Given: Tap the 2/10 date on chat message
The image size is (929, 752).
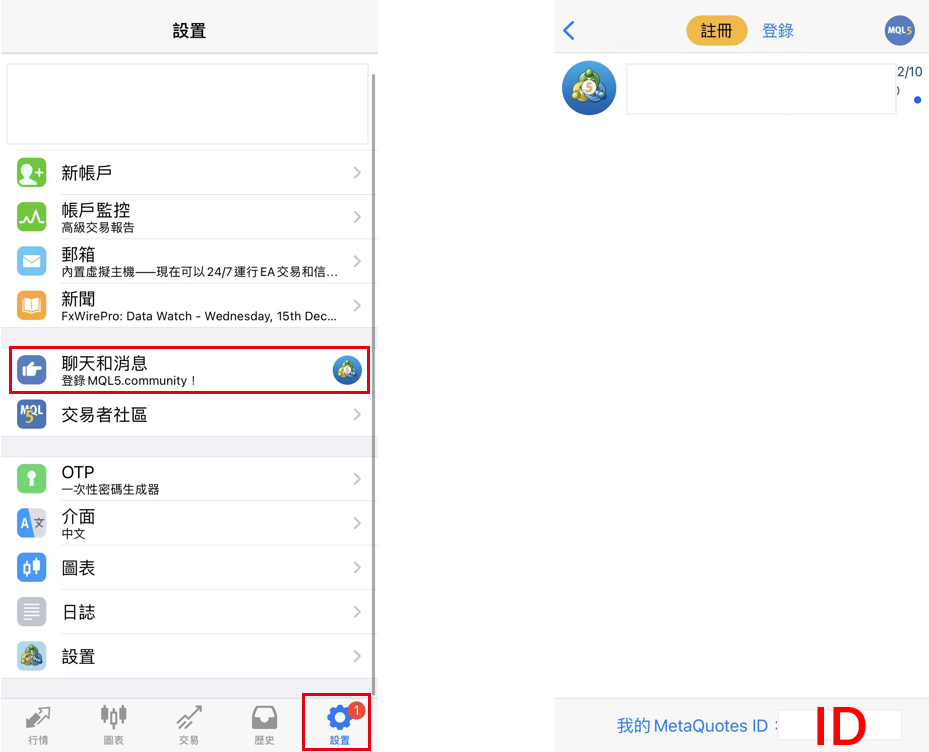Looking at the screenshot, I should point(909,72).
